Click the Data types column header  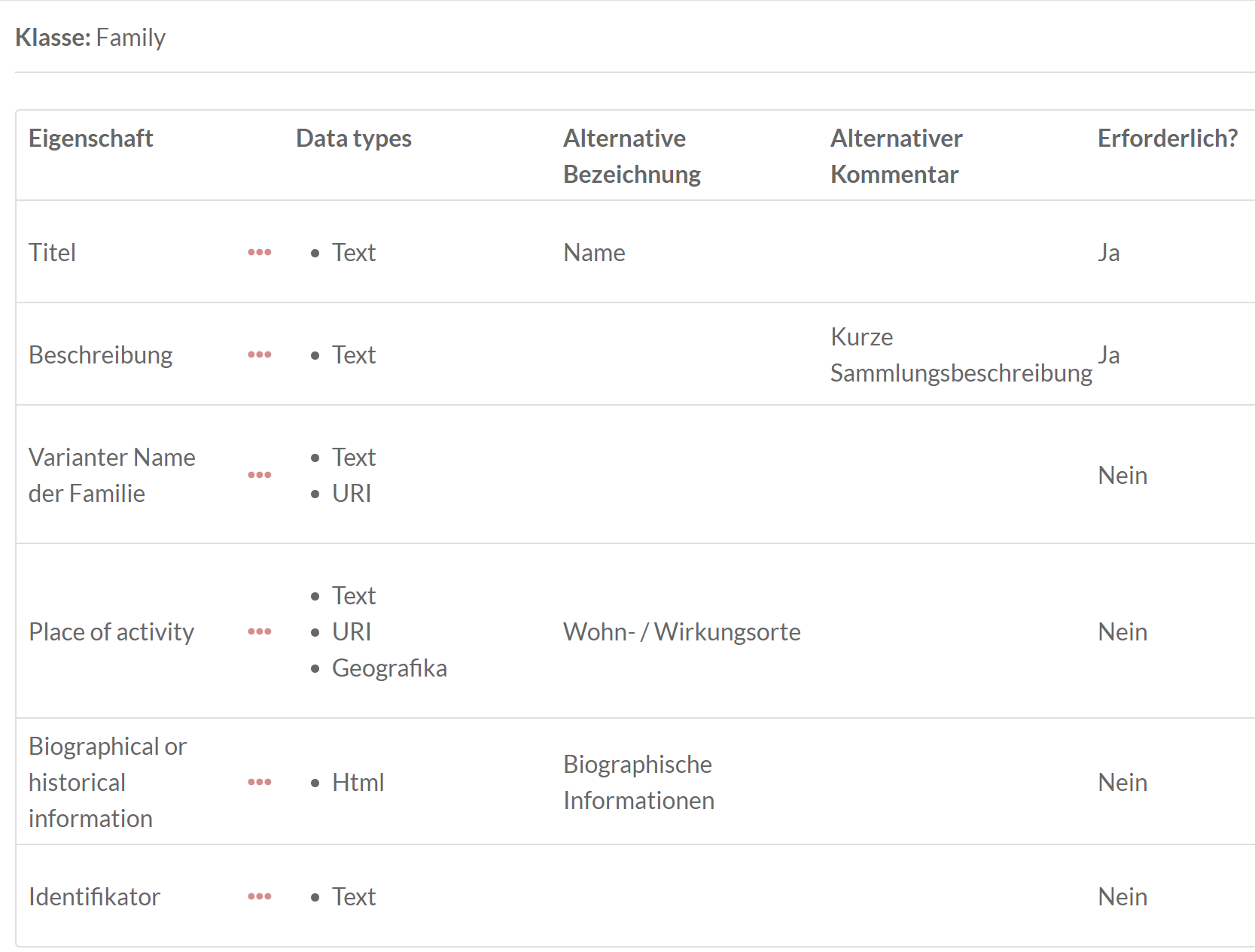tap(353, 138)
